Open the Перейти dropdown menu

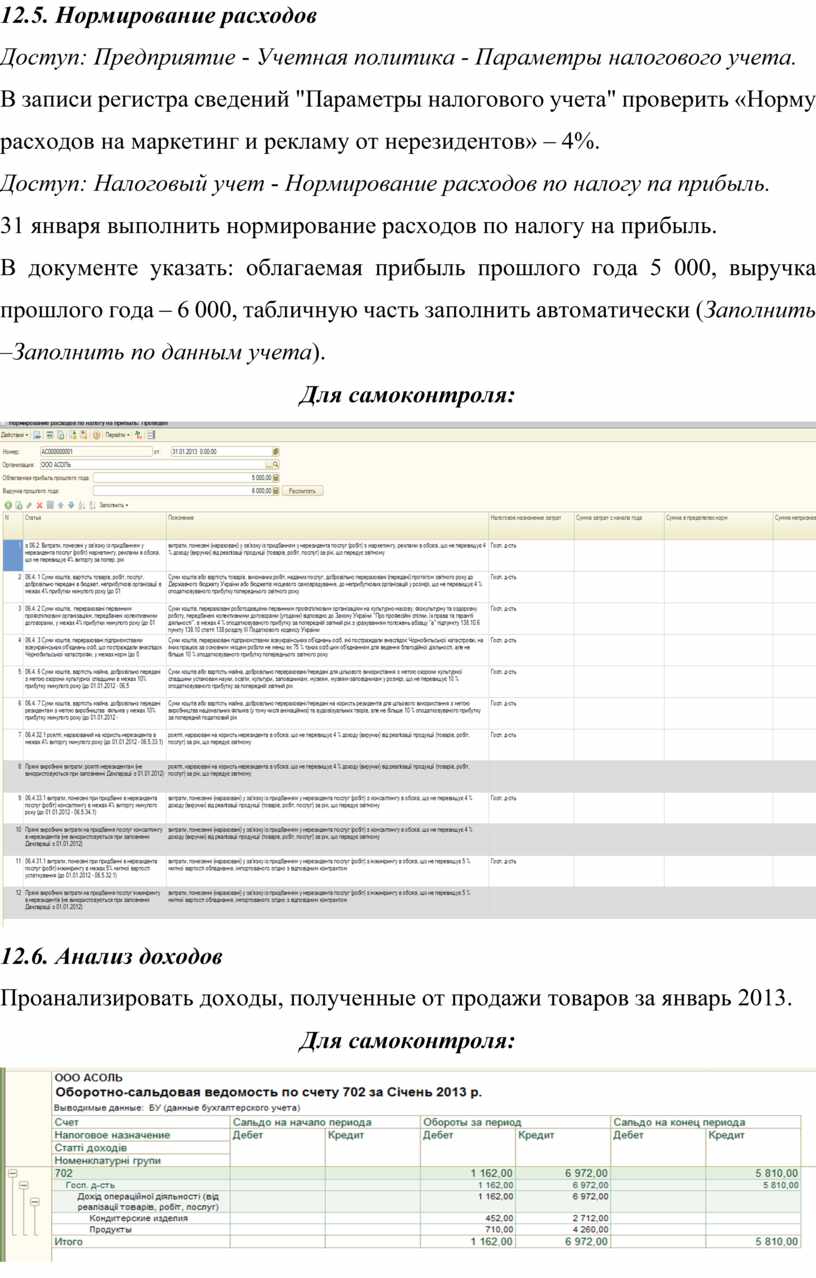[x=118, y=435]
